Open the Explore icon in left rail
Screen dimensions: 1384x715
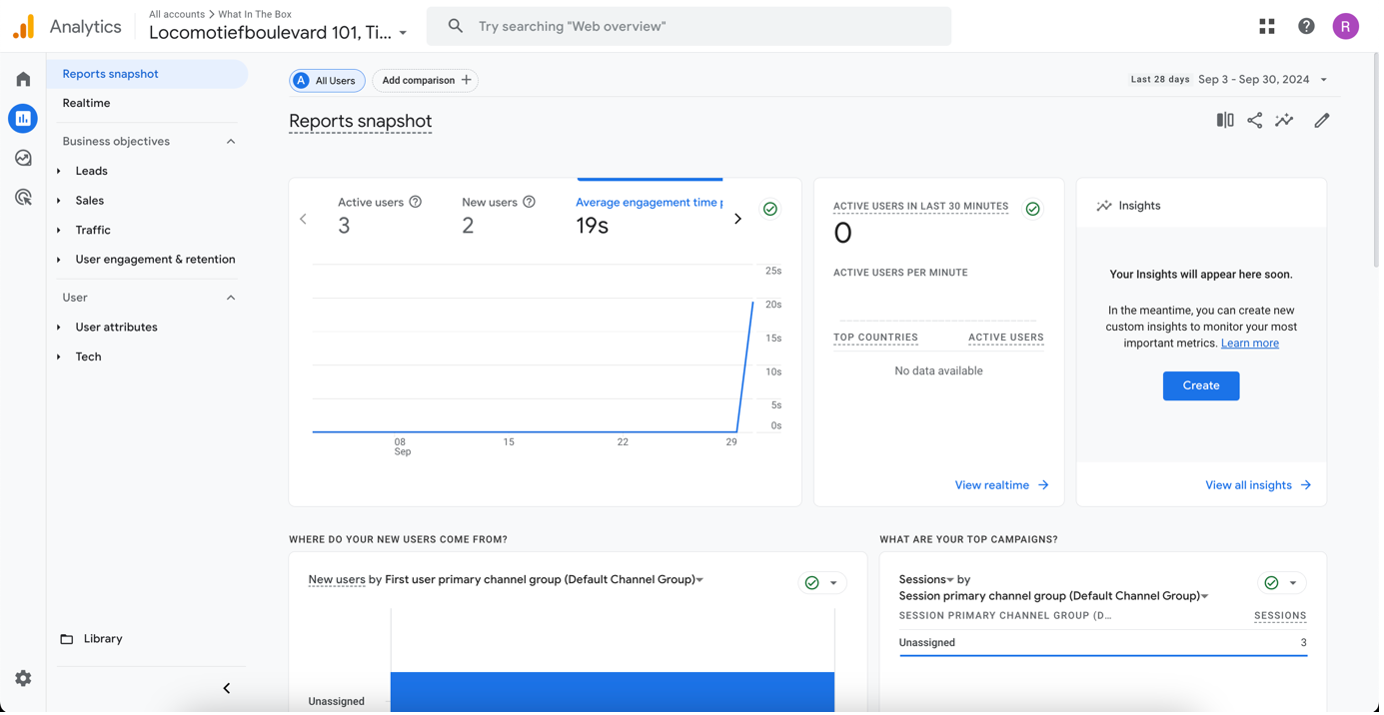(x=23, y=158)
